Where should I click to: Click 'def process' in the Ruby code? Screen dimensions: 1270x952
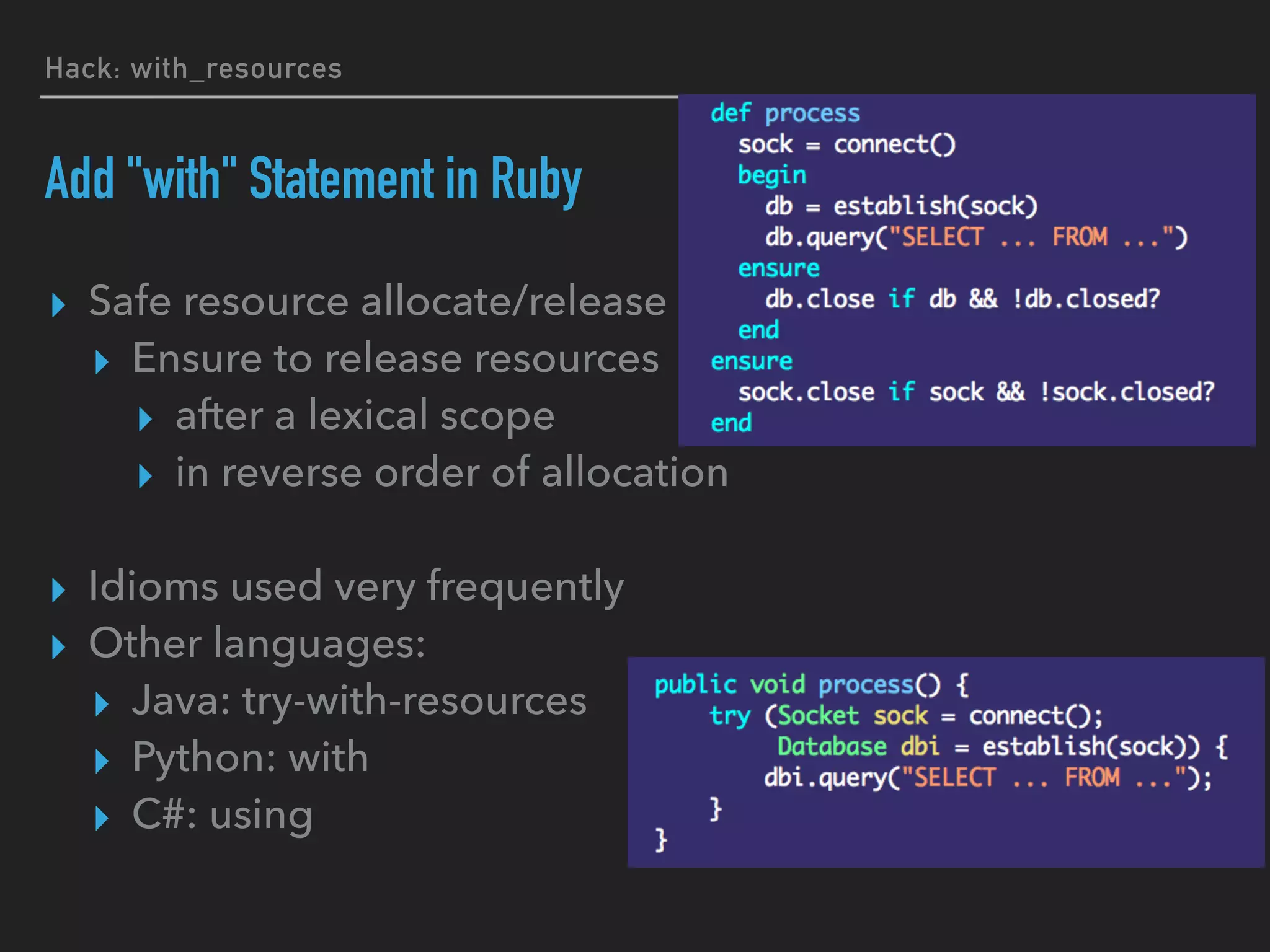pos(785,113)
